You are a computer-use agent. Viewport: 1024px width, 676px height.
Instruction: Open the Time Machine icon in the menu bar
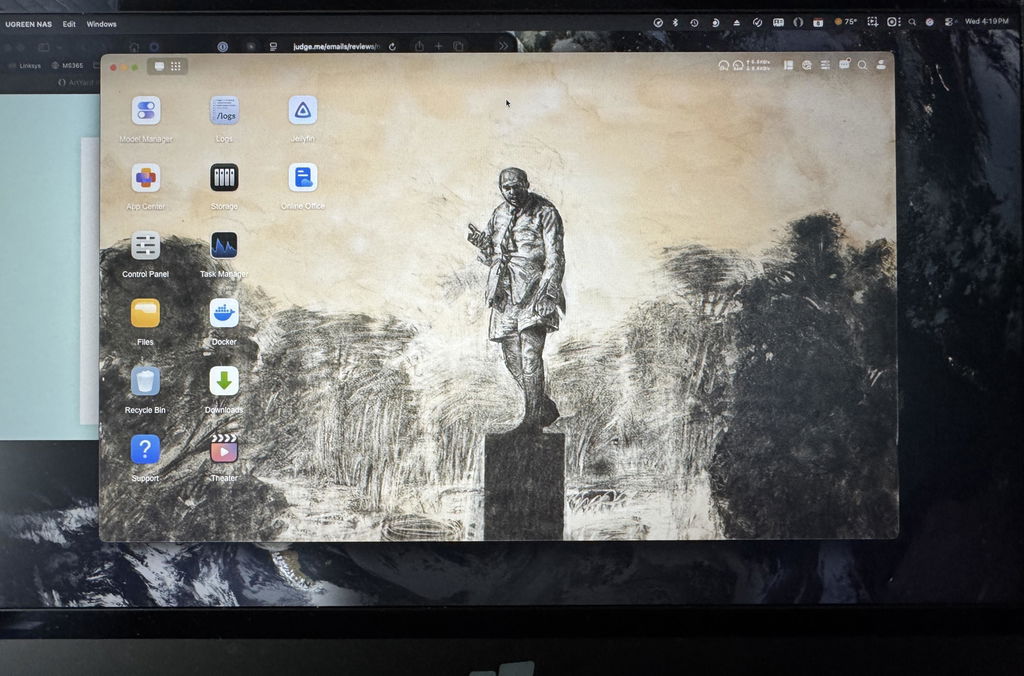694,23
